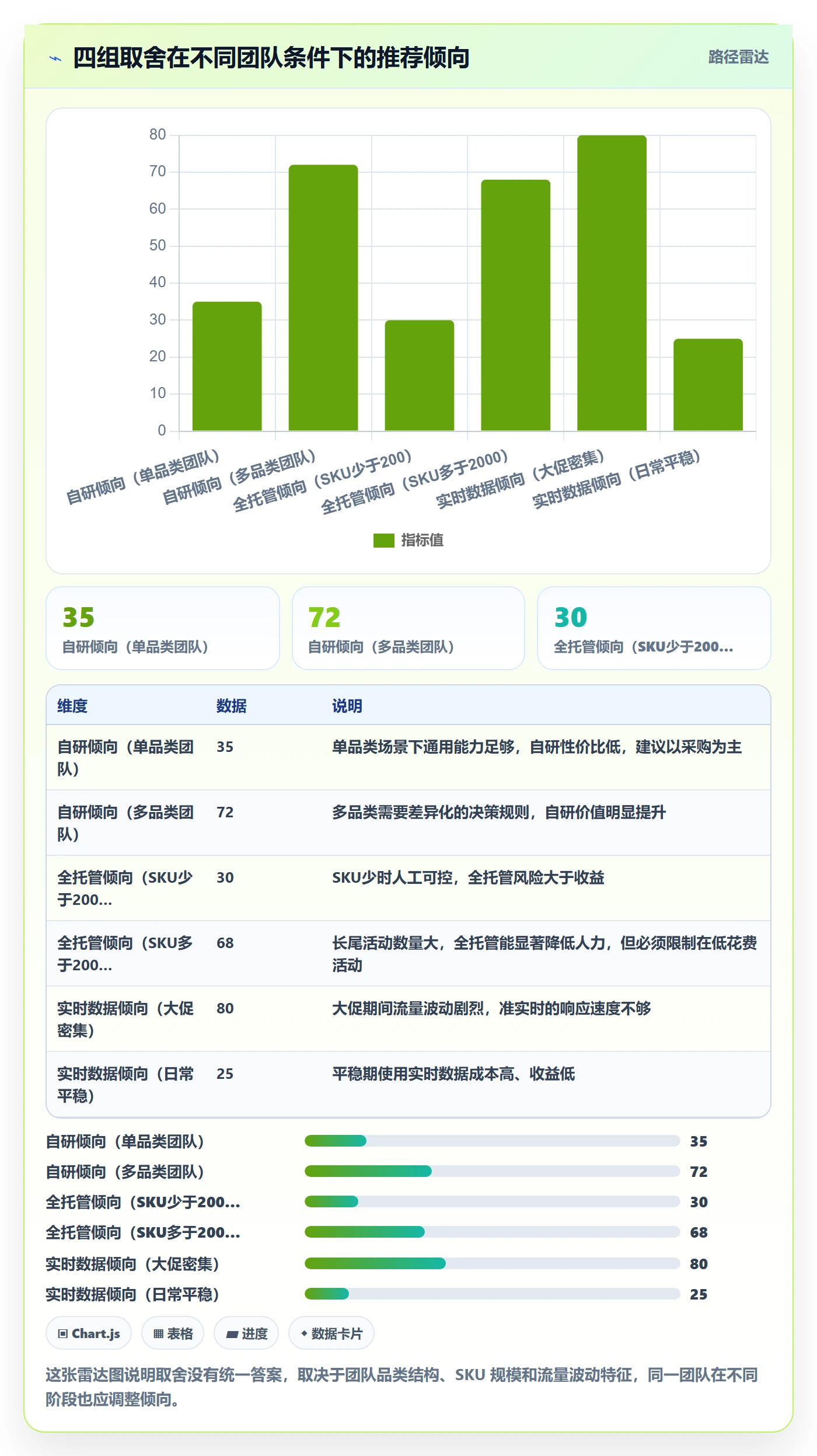Click description SKU少时人工可控，全托管风险大于收益
Screen dimensions: 817x1456
click(x=468, y=877)
